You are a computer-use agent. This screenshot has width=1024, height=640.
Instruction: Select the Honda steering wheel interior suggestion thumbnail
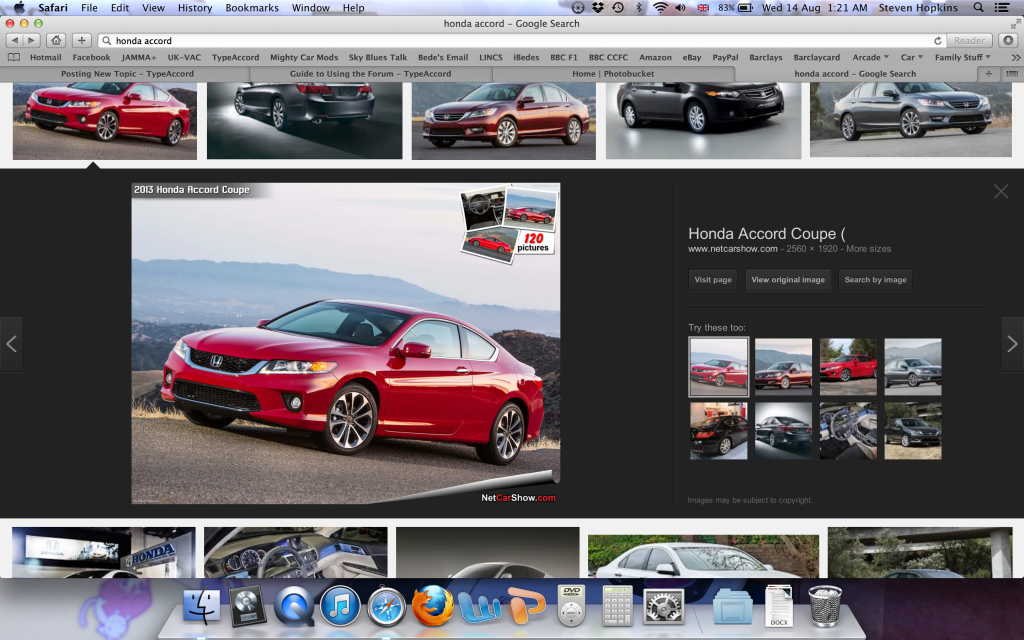click(848, 430)
